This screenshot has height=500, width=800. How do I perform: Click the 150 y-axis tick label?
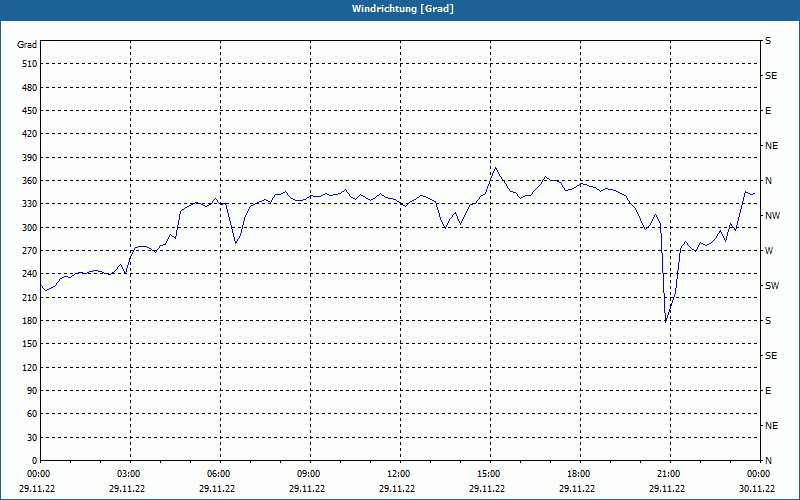coord(30,344)
